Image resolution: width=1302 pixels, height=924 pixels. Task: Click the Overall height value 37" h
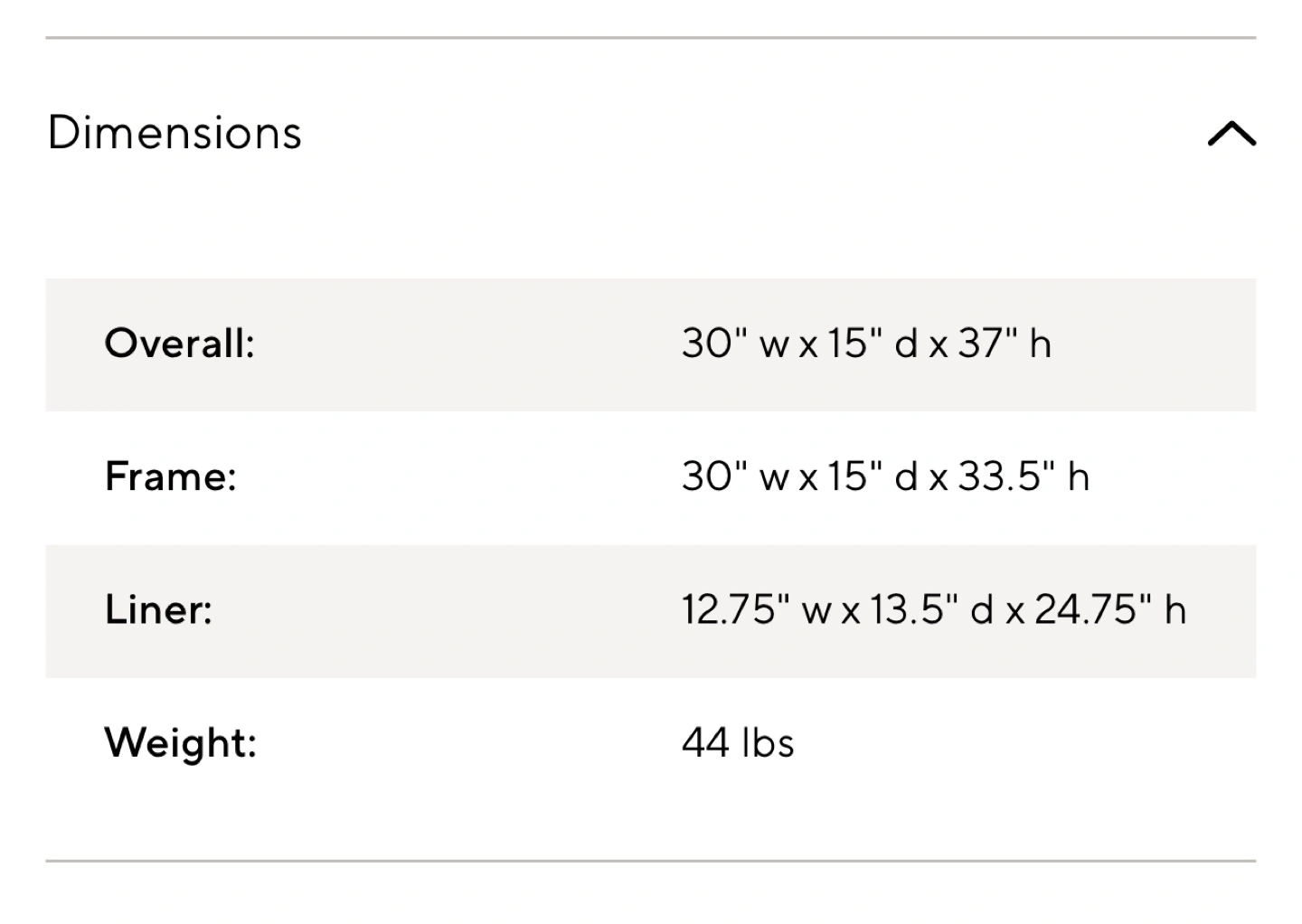pos(1005,344)
